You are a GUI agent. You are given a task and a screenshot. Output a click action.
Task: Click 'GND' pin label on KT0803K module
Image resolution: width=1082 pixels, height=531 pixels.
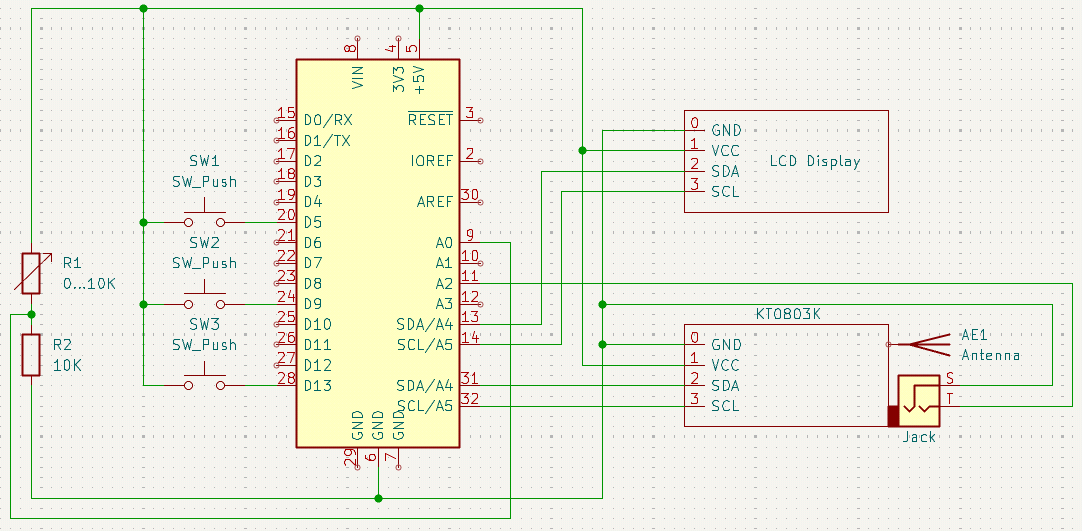tap(726, 345)
